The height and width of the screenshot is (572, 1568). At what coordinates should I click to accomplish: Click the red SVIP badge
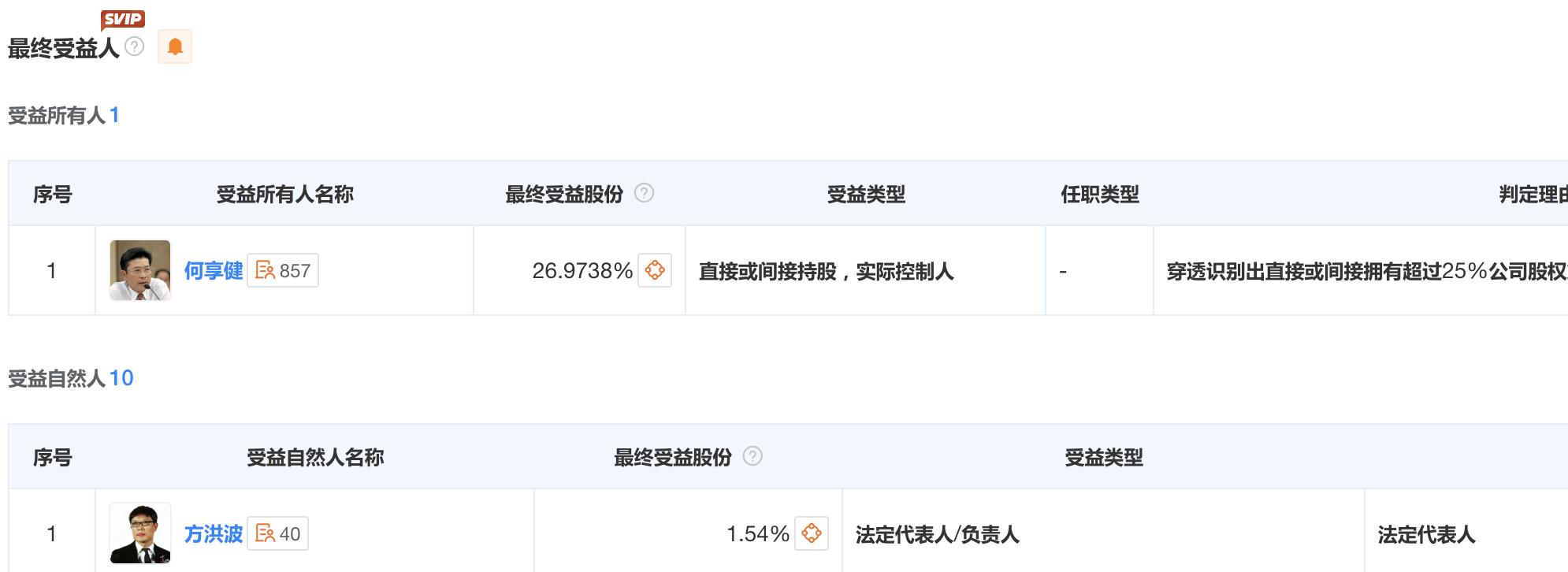(123, 19)
